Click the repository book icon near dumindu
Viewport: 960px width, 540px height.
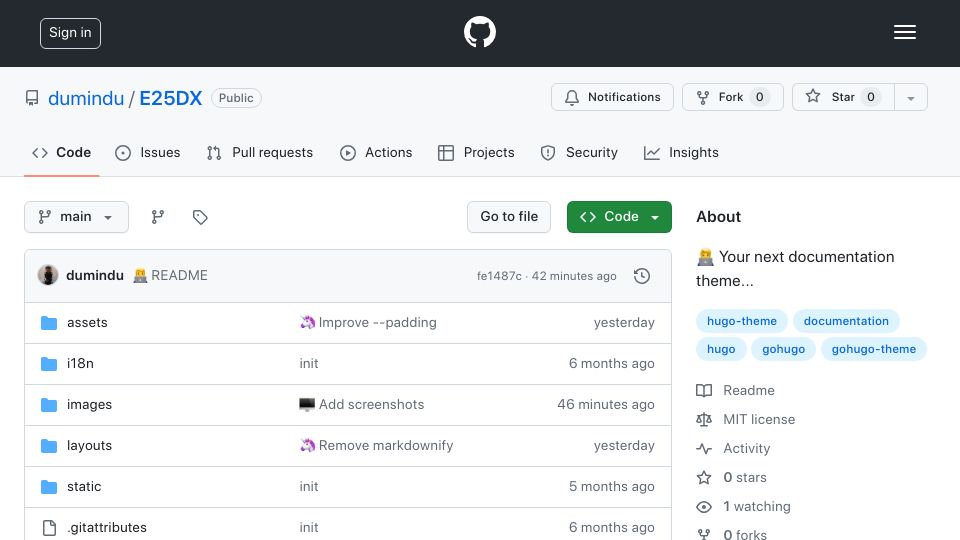click(32, 98)
